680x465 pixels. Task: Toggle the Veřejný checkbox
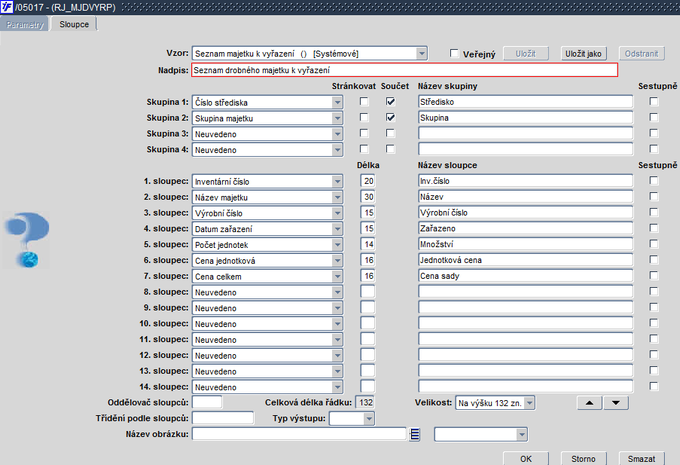tap(454, 53)
